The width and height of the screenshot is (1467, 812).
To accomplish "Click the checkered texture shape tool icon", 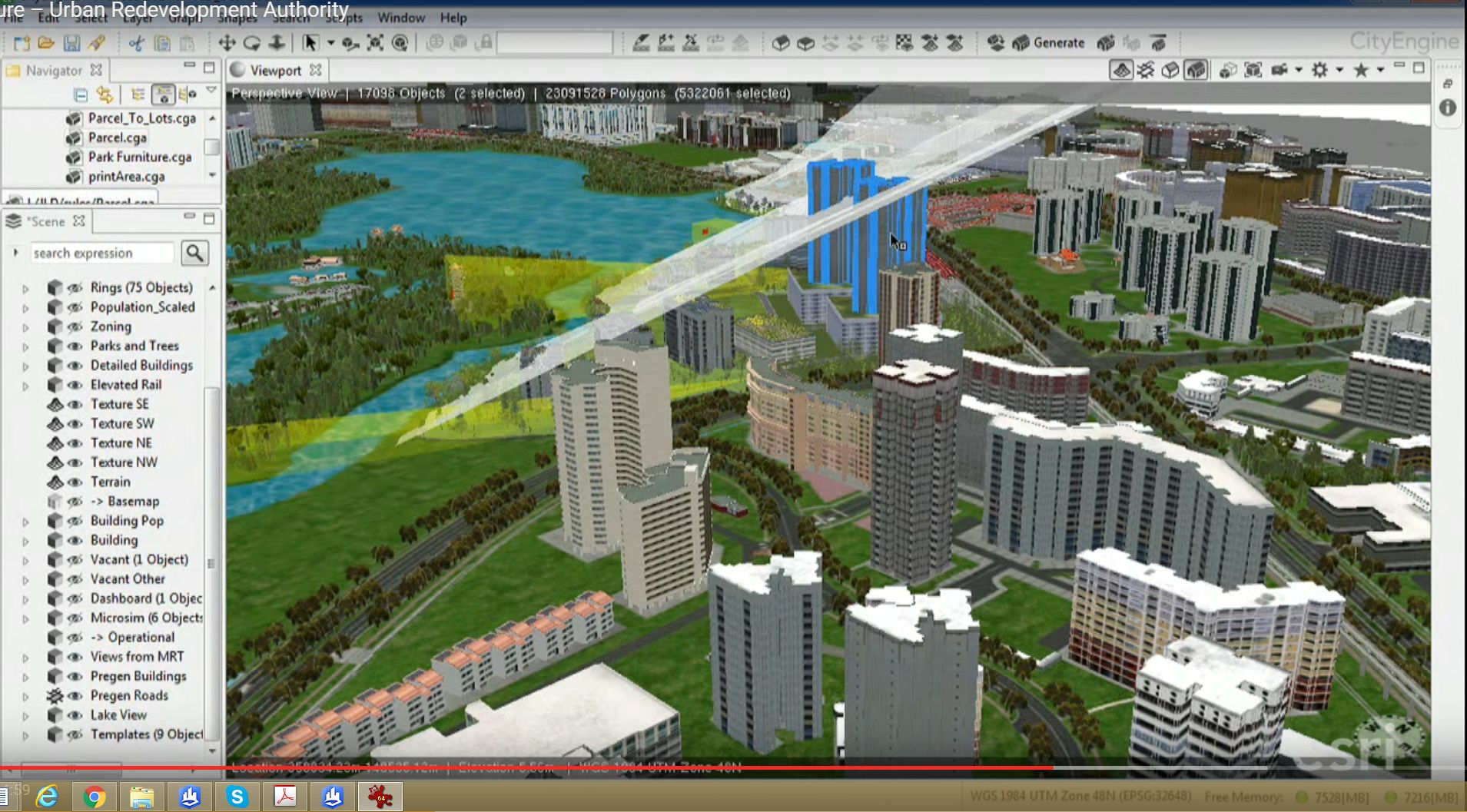I will tap(904, 43).
